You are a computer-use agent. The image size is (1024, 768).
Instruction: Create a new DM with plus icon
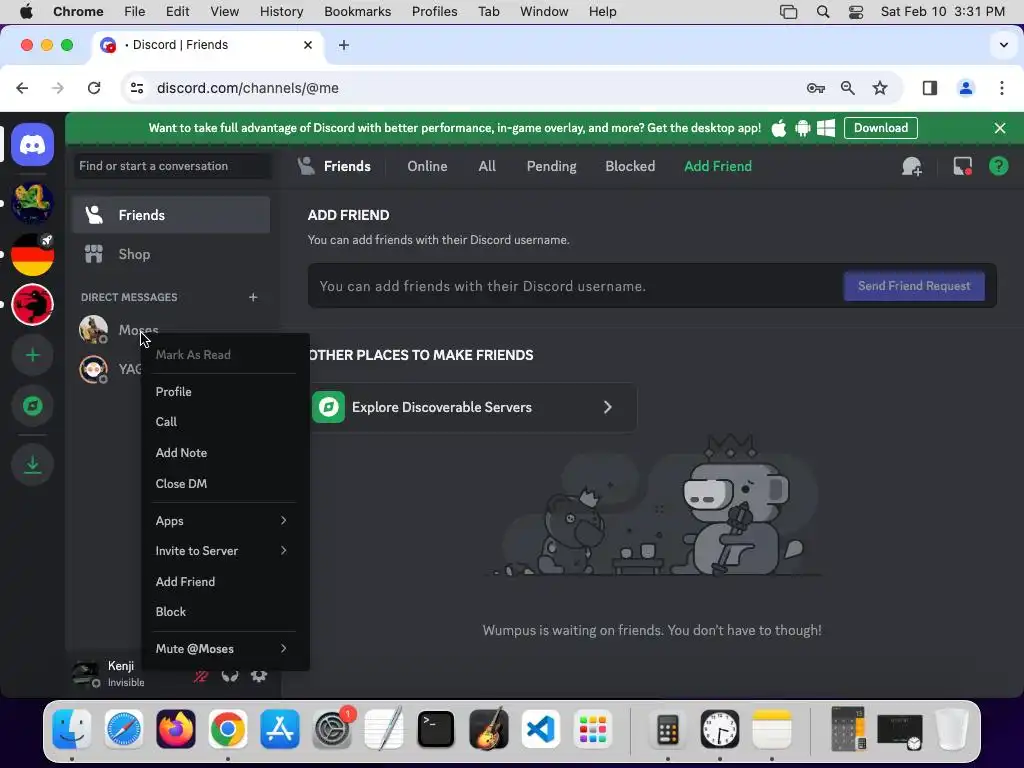point(253,297)
